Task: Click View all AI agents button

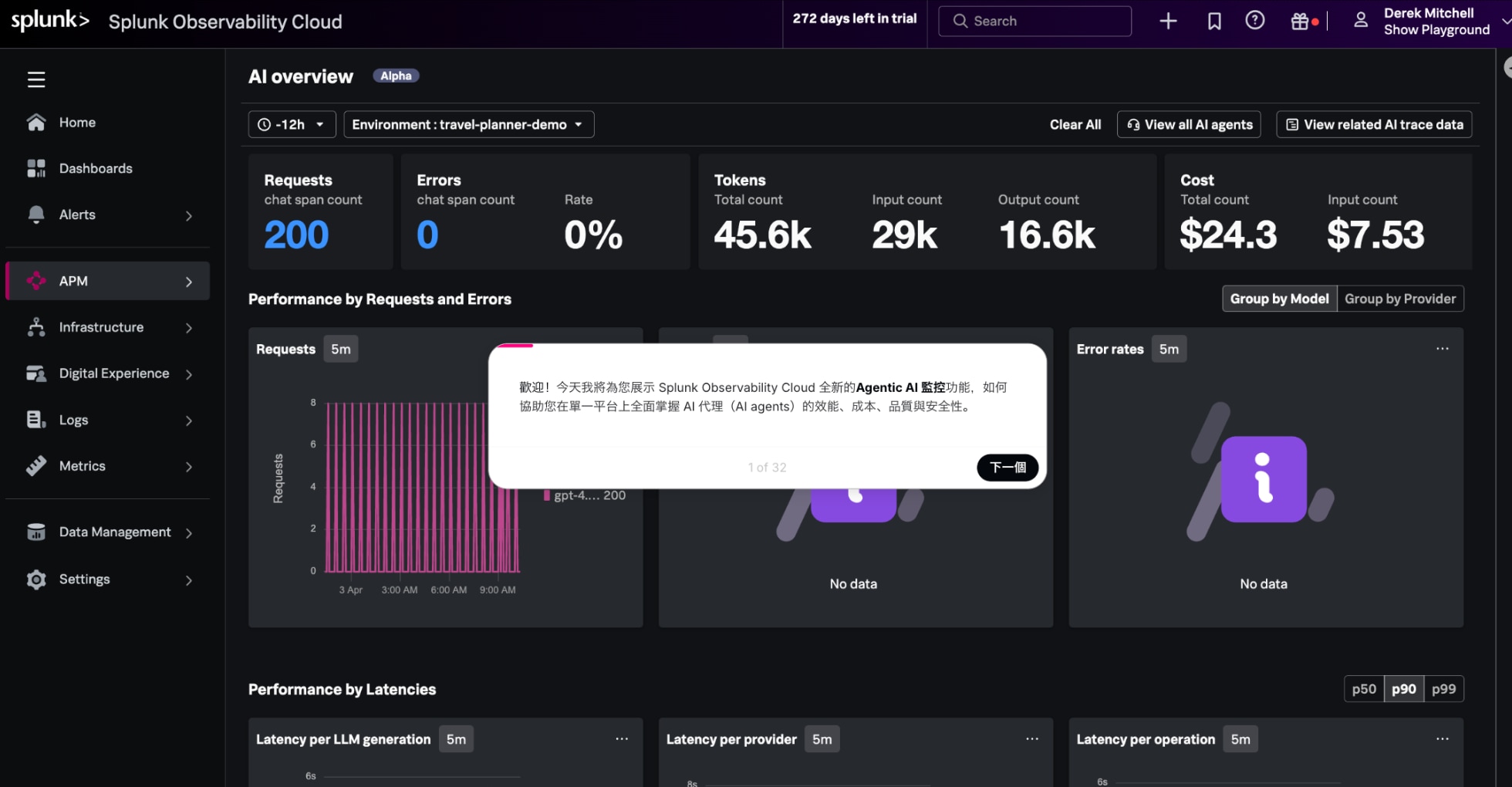Action: (1189, 124)
